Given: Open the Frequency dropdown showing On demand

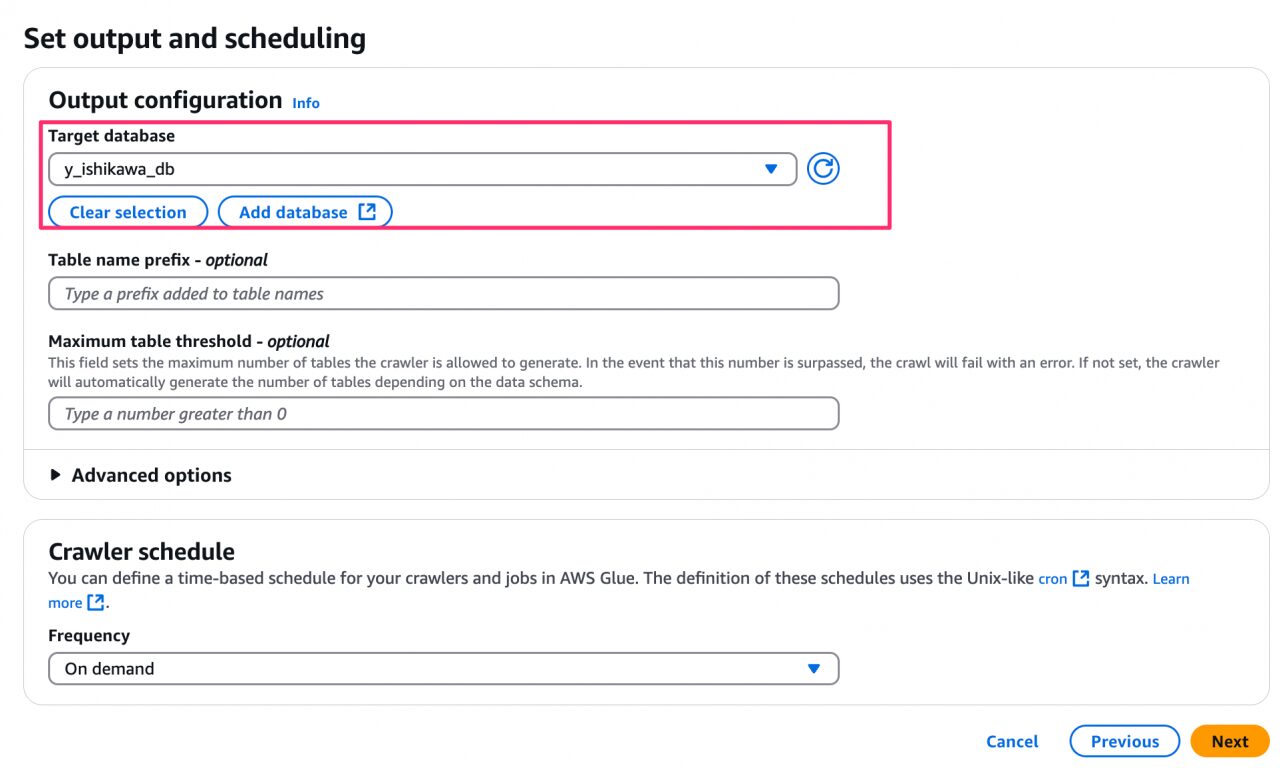Looking at the screenshot, I should 443,668.
